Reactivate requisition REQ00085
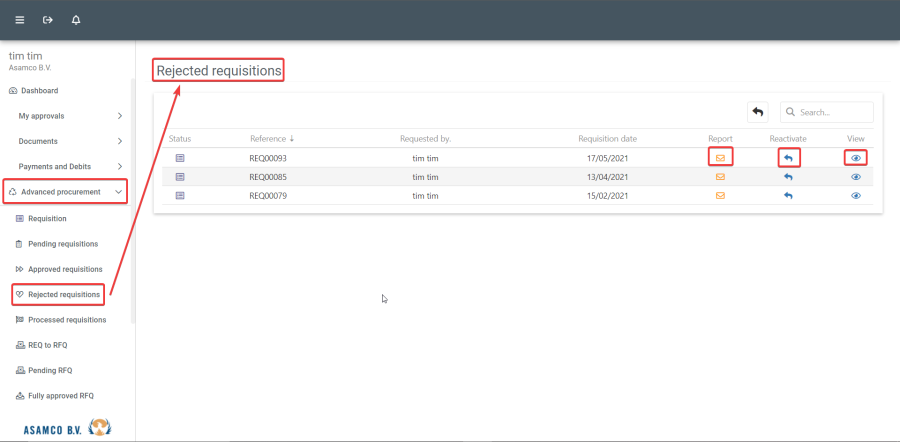This screenshot has height=442, width=900. tap(788, 177)
